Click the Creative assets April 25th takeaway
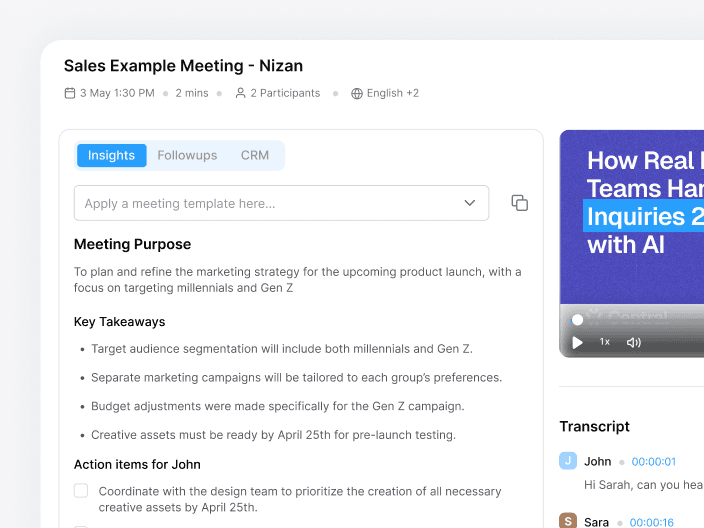Image resolution: width=704 pixels, height=528 pixels. [x=273, y=435]
